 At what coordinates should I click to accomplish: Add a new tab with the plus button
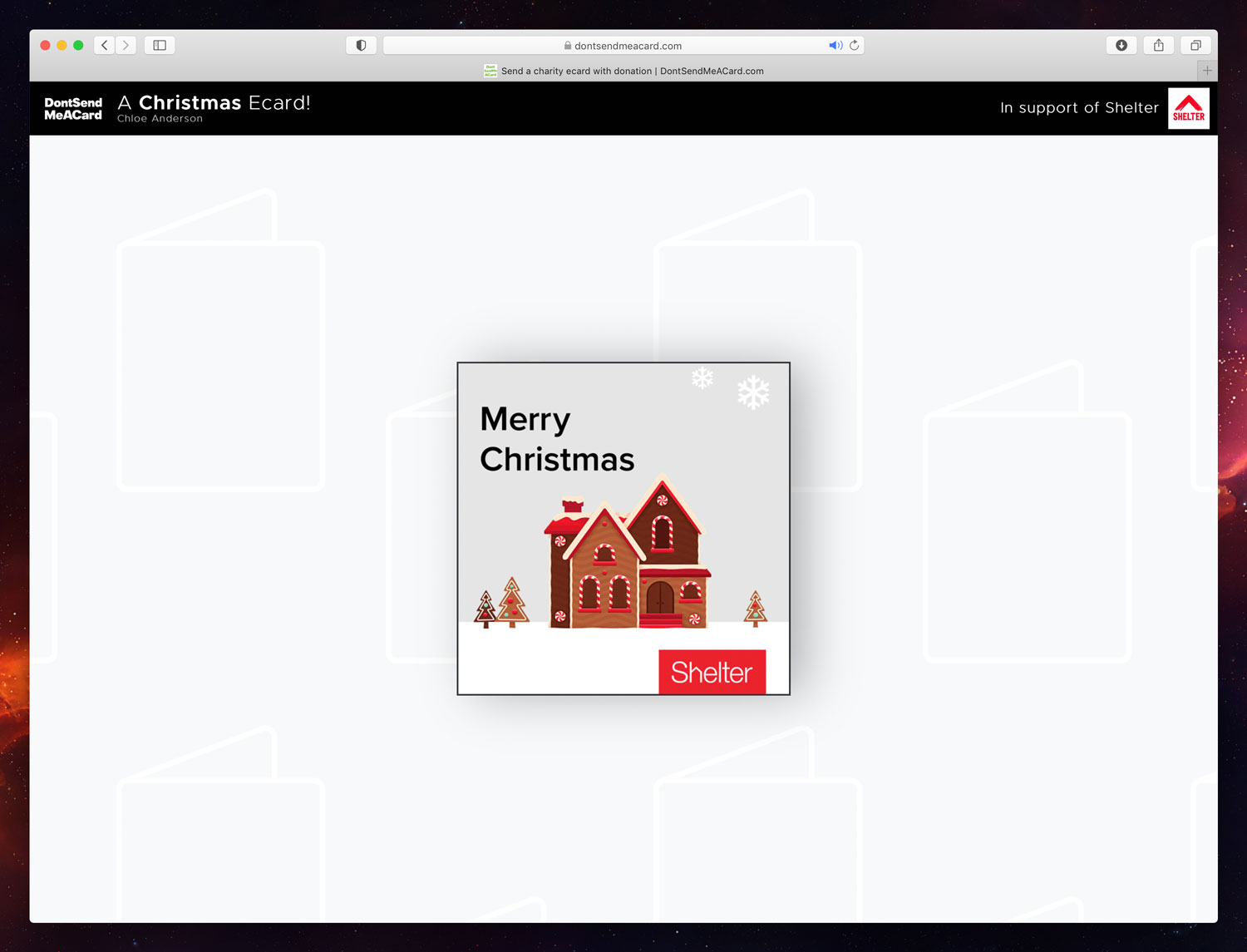click(x=1207, y=71)
